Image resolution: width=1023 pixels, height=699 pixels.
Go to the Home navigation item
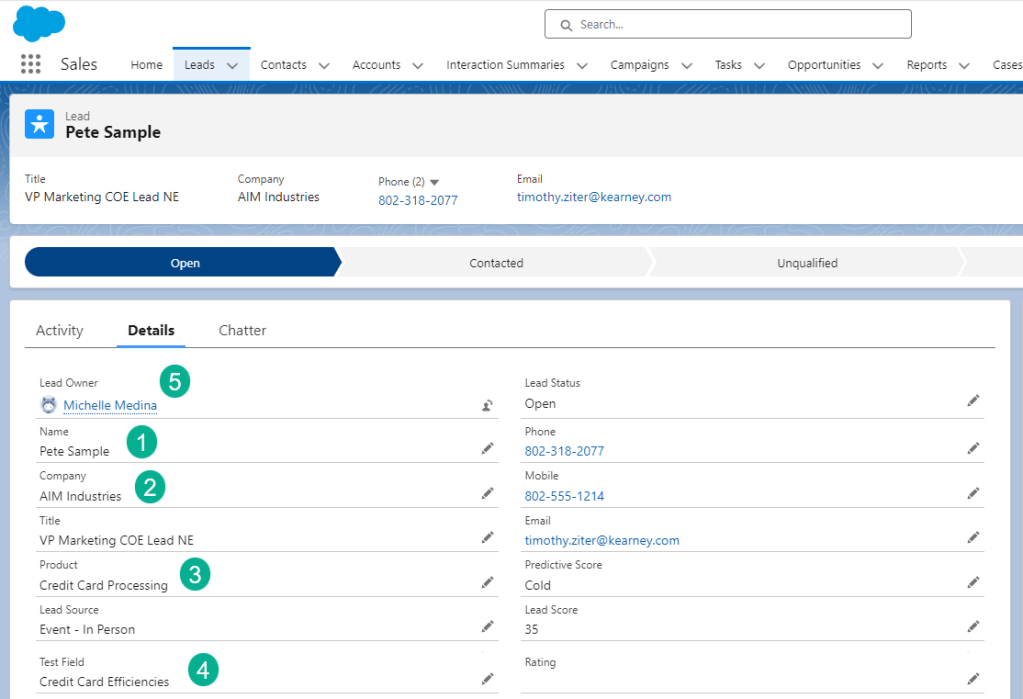146,65
